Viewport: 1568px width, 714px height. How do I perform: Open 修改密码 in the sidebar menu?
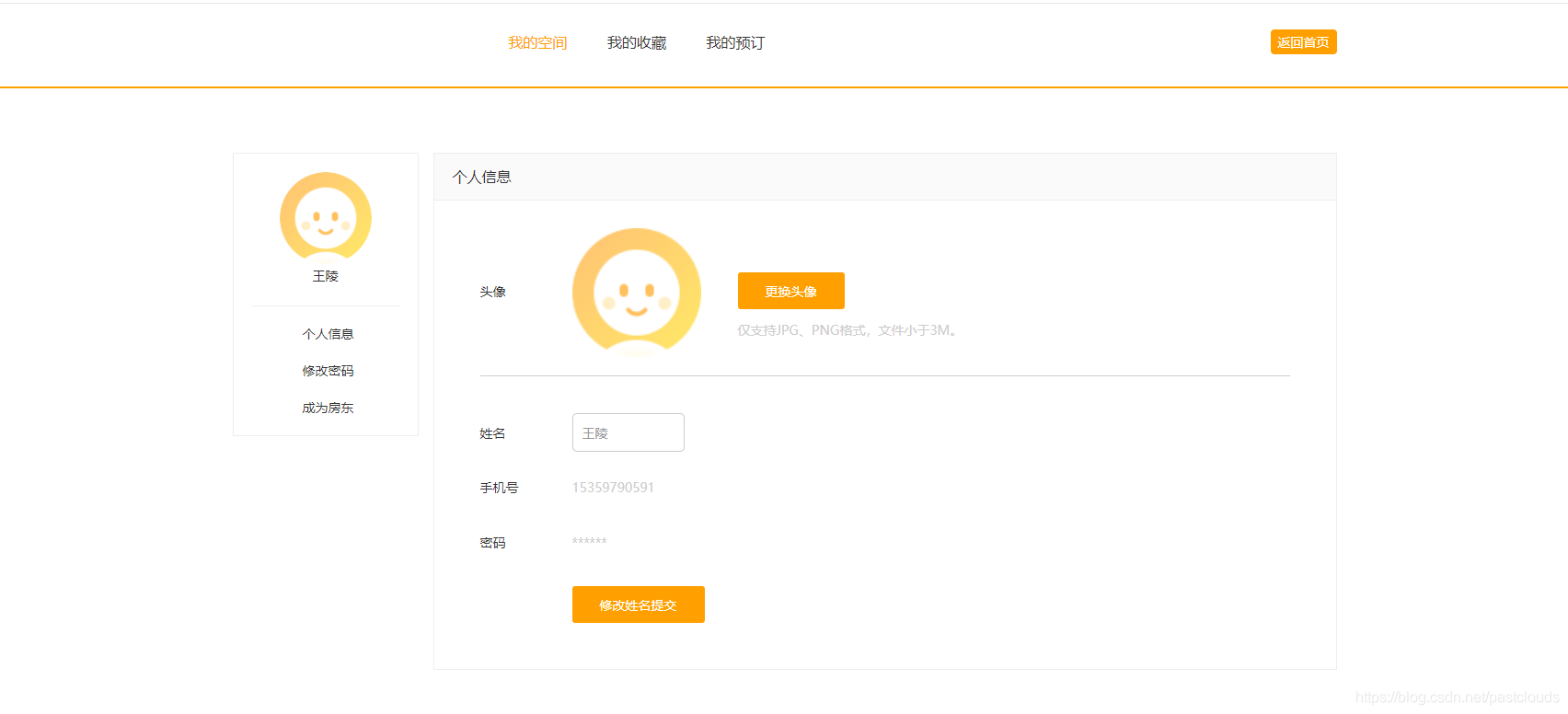328,371
